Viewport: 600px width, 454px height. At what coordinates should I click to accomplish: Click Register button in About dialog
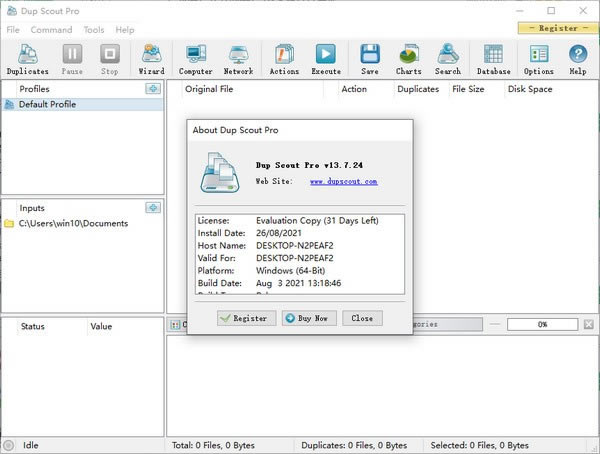(x=246, y=318)
